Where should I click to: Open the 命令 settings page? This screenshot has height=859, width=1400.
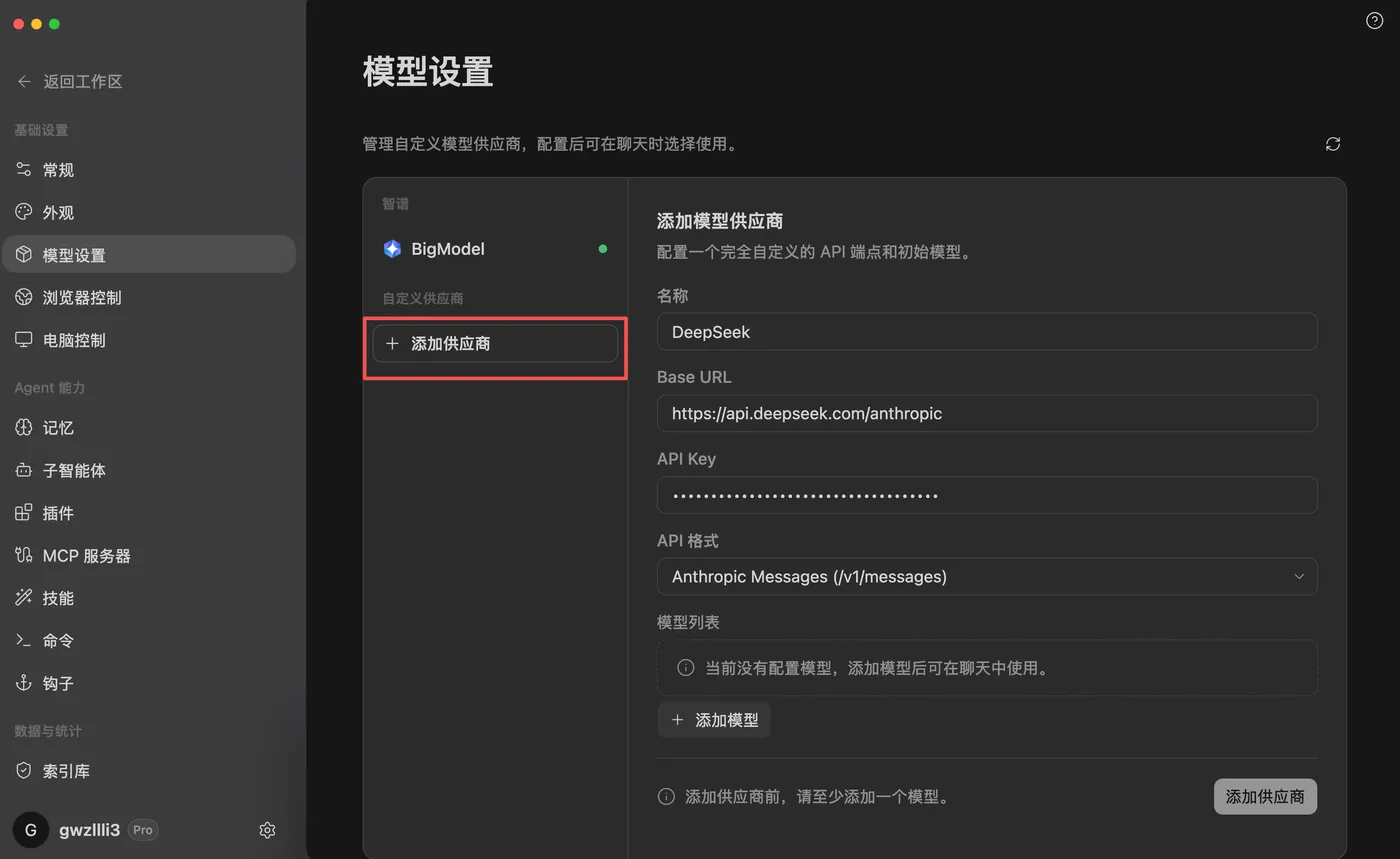pos(149,640)
